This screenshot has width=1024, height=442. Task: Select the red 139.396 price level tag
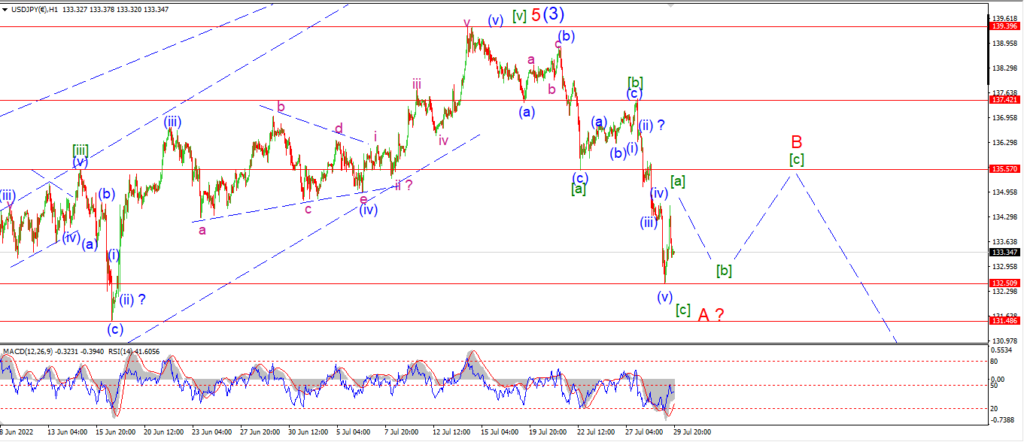pos(1005,26)
